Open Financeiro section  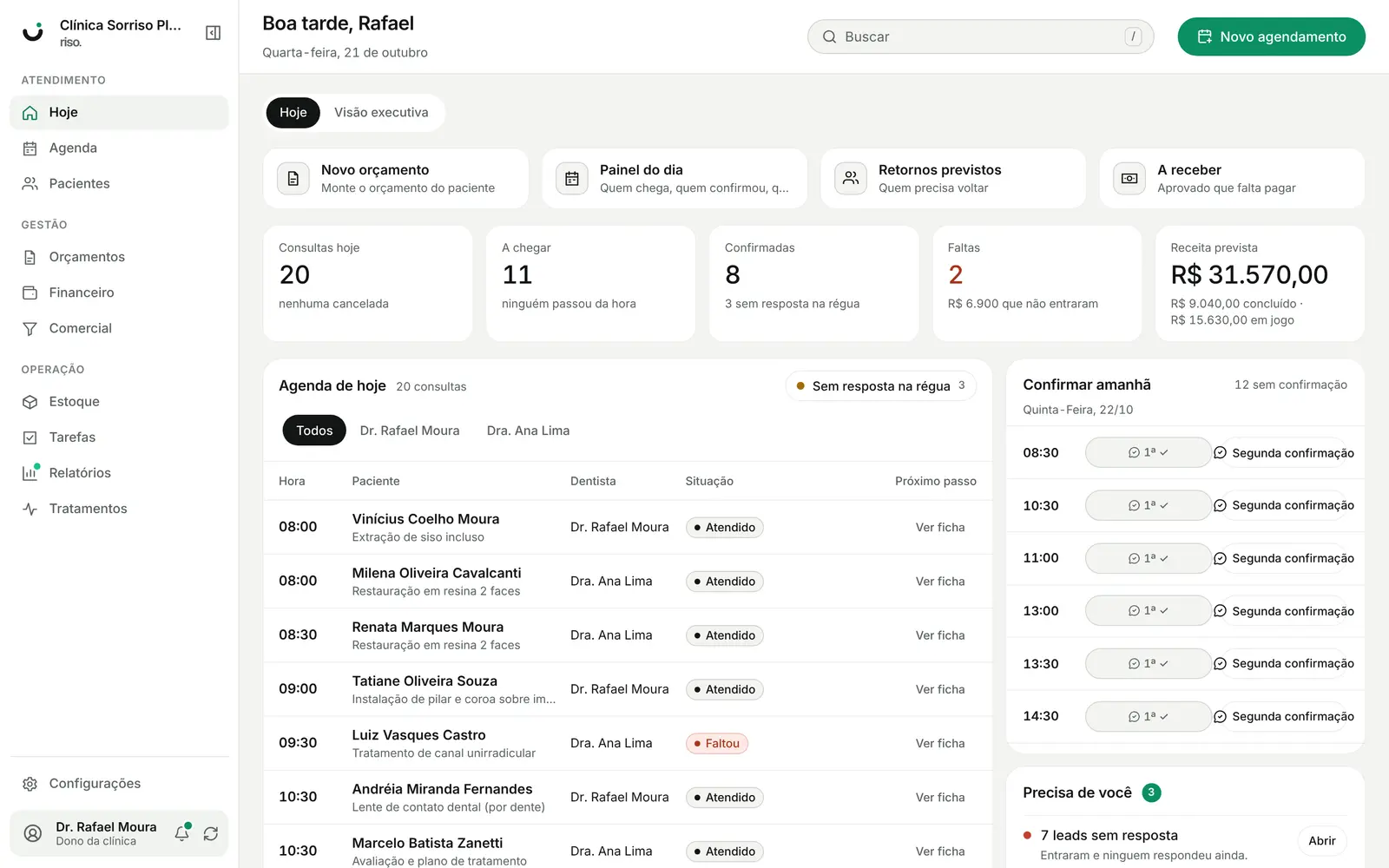pyautogui.click(x=119, y=293)
